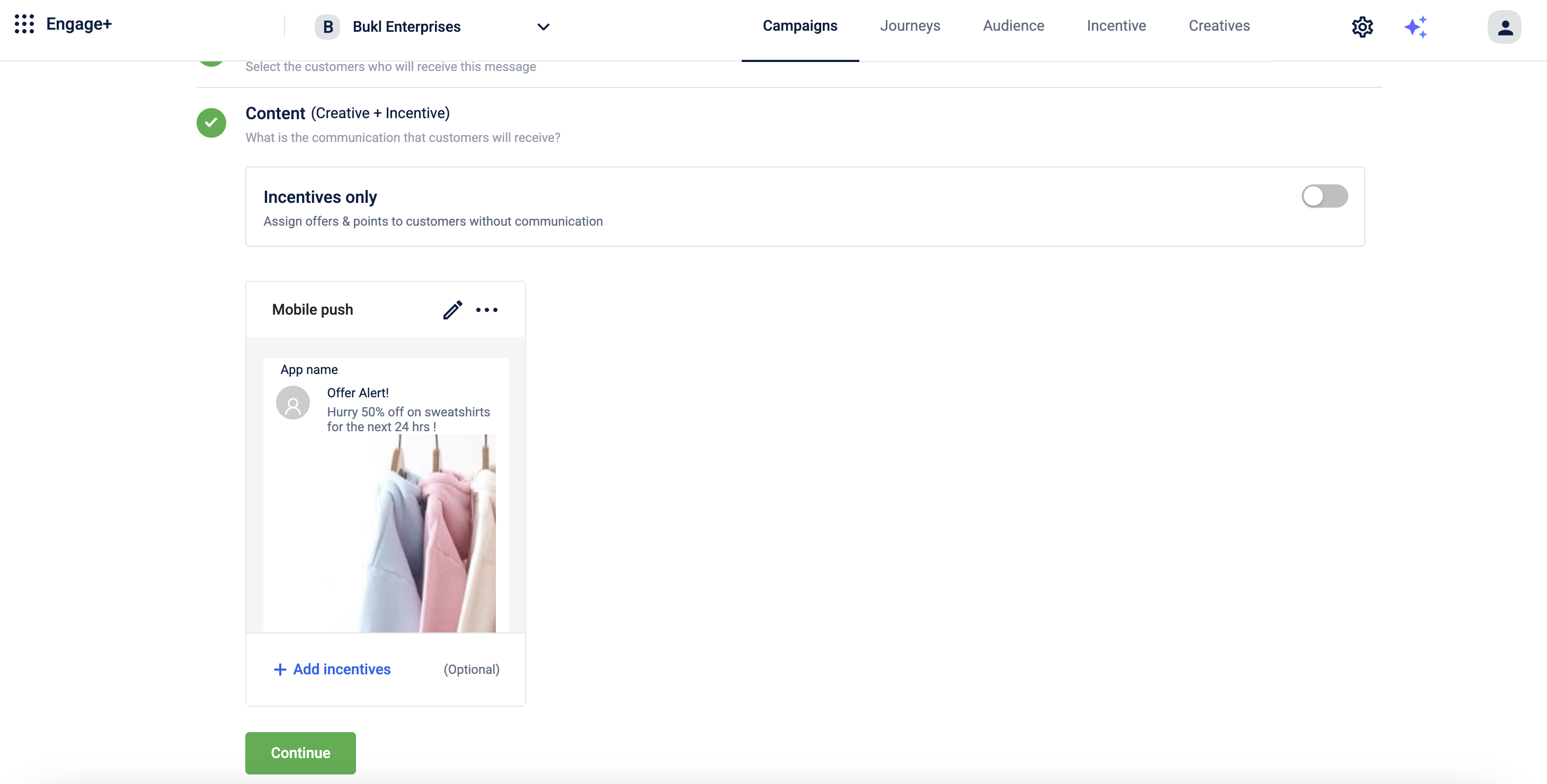Open the user profile avatar
This screenshot has height=784, width=1547.
(x=1504, y=27)
